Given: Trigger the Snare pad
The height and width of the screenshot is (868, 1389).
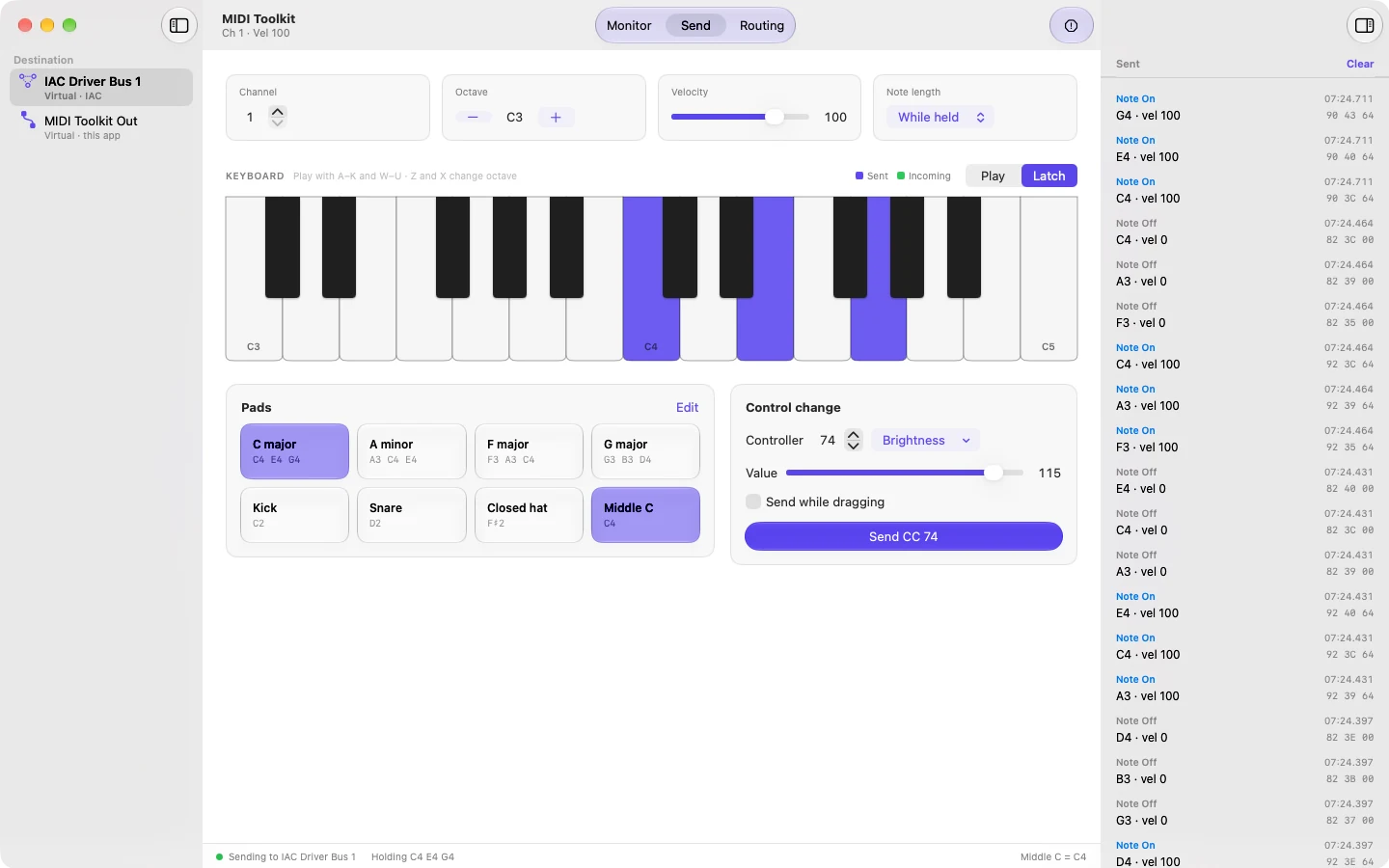Looking at the screenshot, I should pyautogui.click(x=412, y=515).
